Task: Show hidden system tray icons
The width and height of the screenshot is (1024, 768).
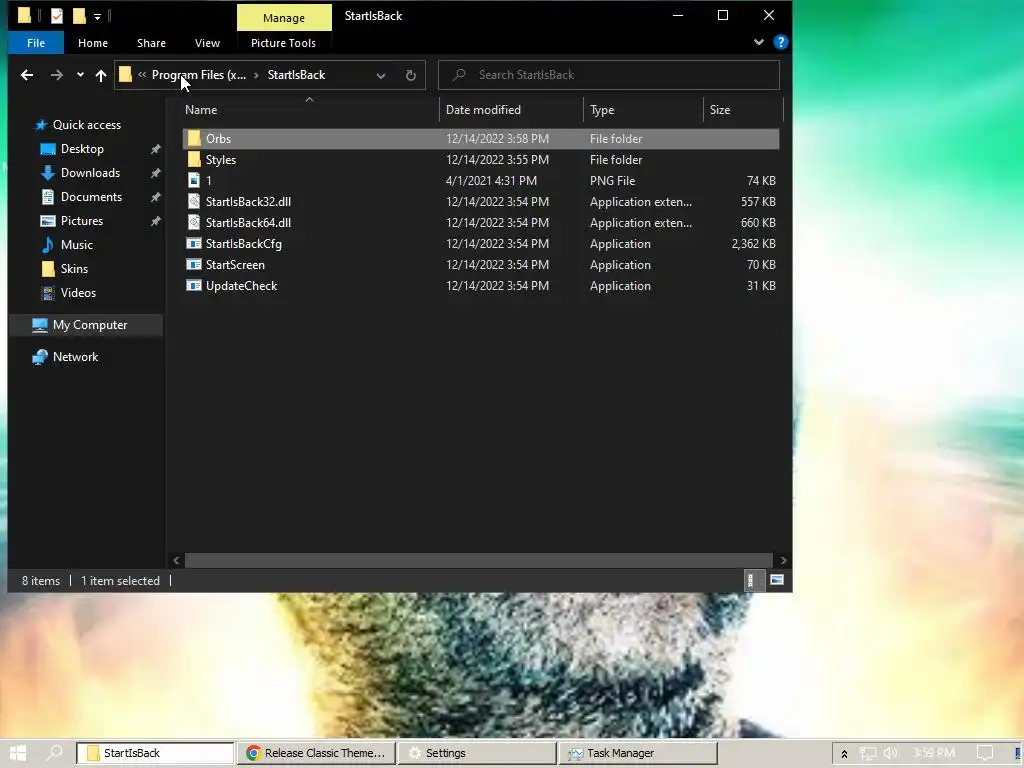Action: click(844, 754)
